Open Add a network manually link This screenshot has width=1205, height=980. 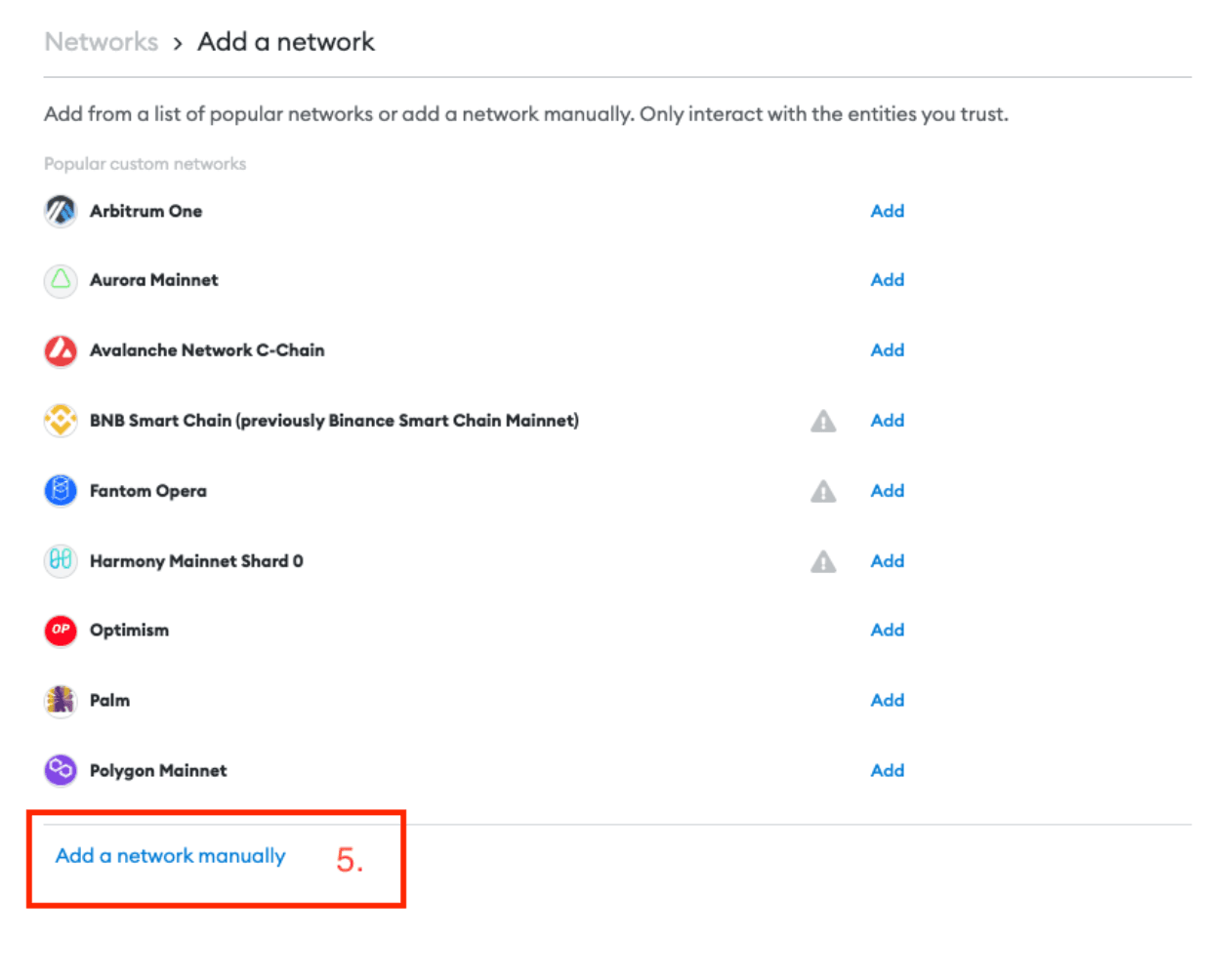tap(171, 856)
